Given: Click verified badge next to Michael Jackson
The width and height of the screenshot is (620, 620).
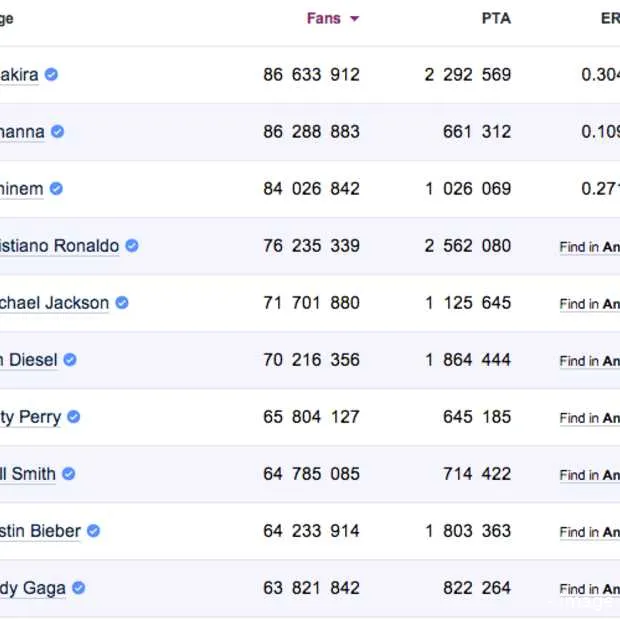Looking at the screenshot, I should point(122,302).
